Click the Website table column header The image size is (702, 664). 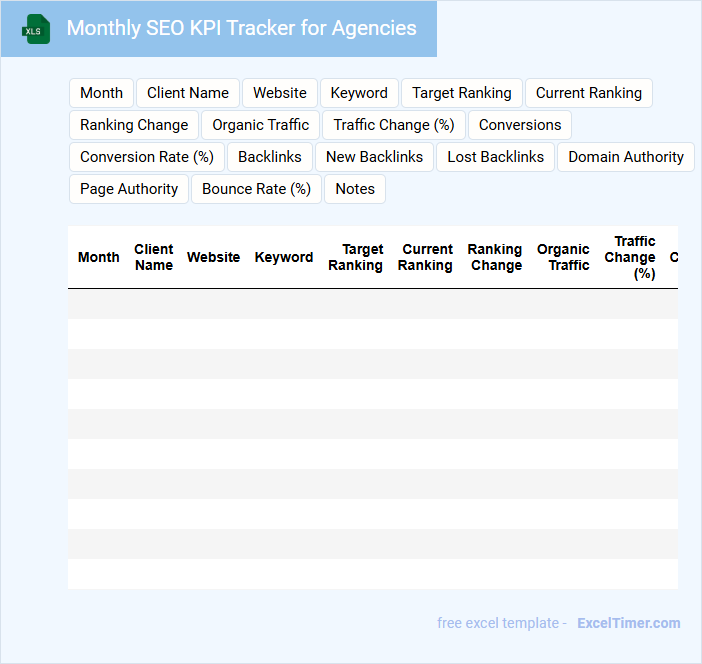(x=214, y=257)
